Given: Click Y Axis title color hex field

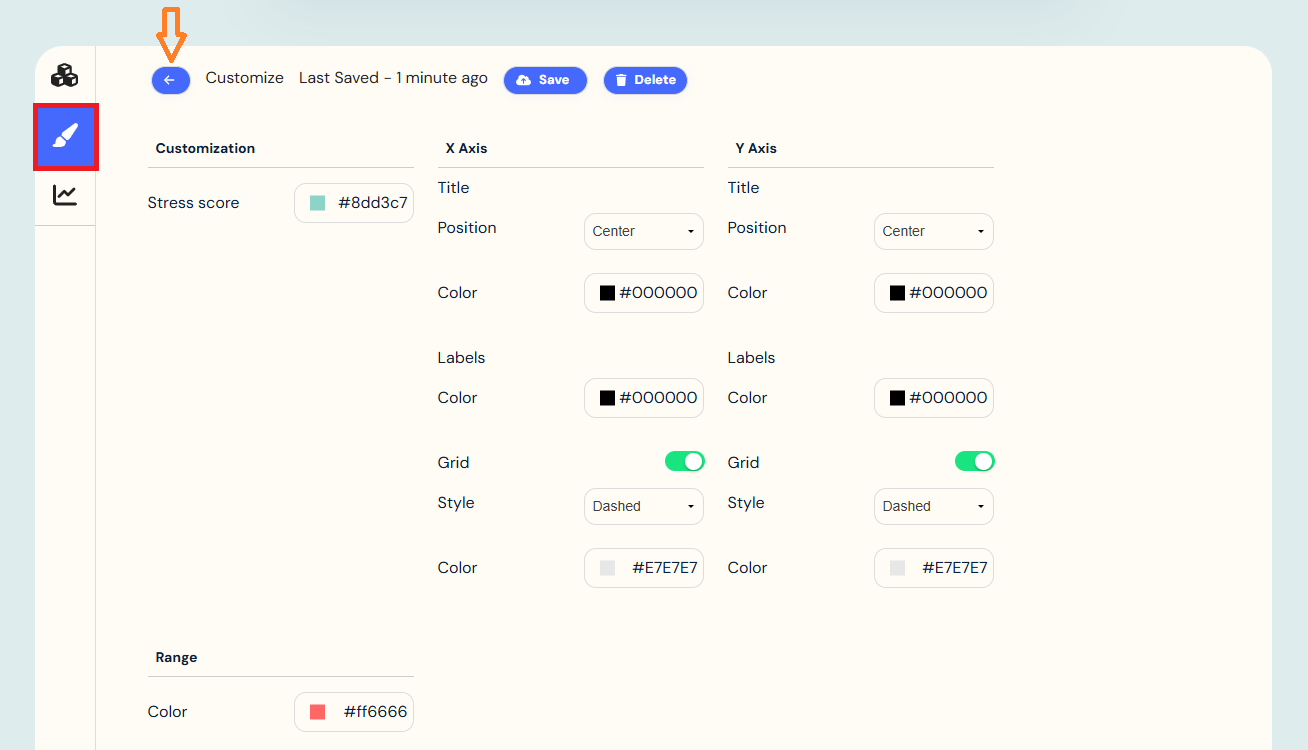Looking at the screenshot, I should pos(948,293).
